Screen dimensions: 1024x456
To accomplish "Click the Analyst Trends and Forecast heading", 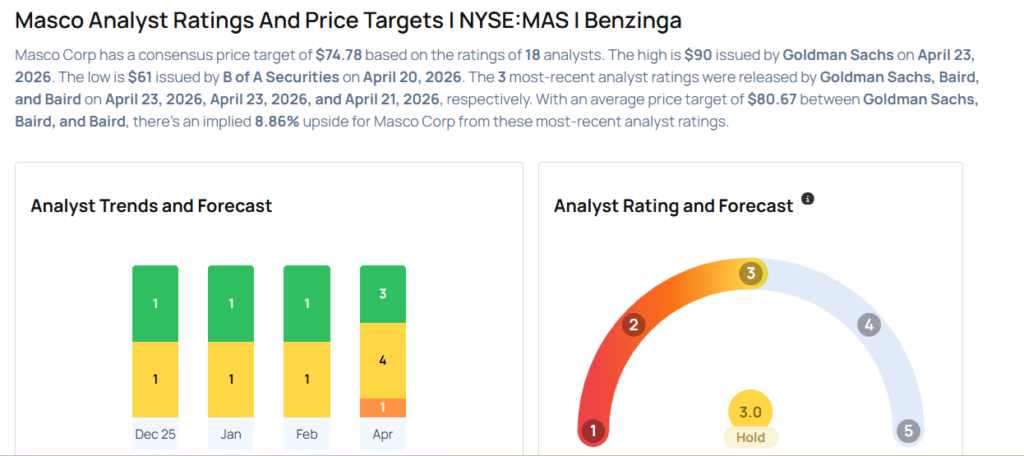I will coord(151,206).
